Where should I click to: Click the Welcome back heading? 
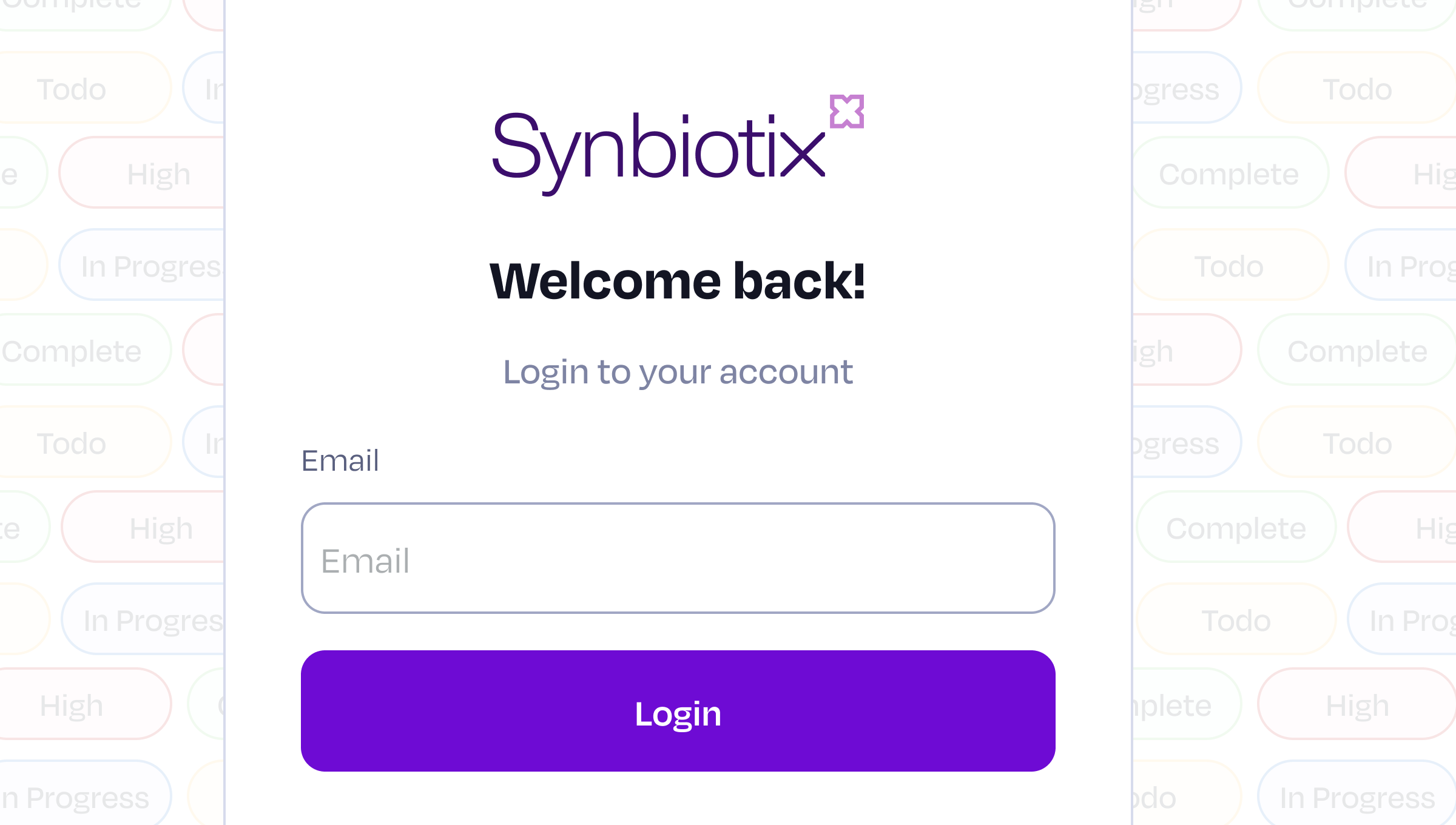tap(678, 280)
